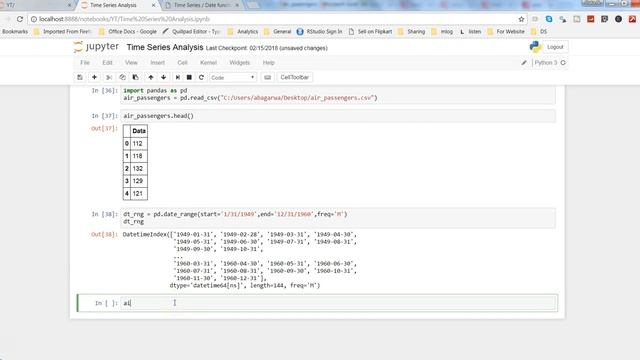
Task: Click the pencil edit mode indicator
Action: (524, 63)
